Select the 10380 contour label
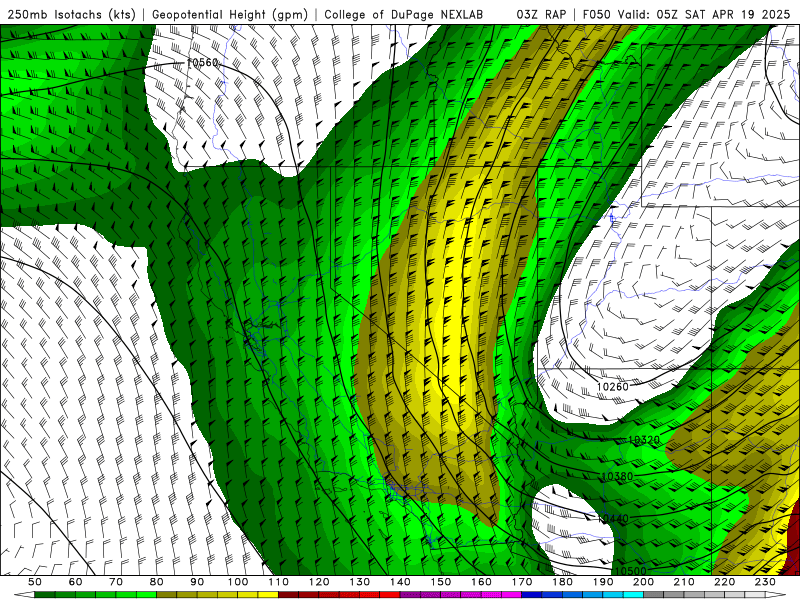 pyautogui.click(x=617, y=477)
